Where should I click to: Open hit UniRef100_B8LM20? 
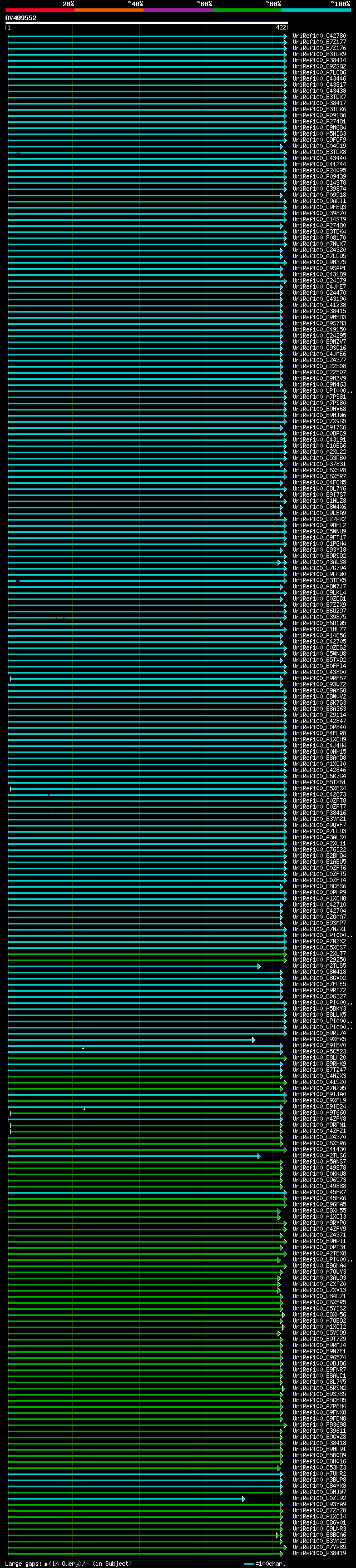pos(319,1058)
